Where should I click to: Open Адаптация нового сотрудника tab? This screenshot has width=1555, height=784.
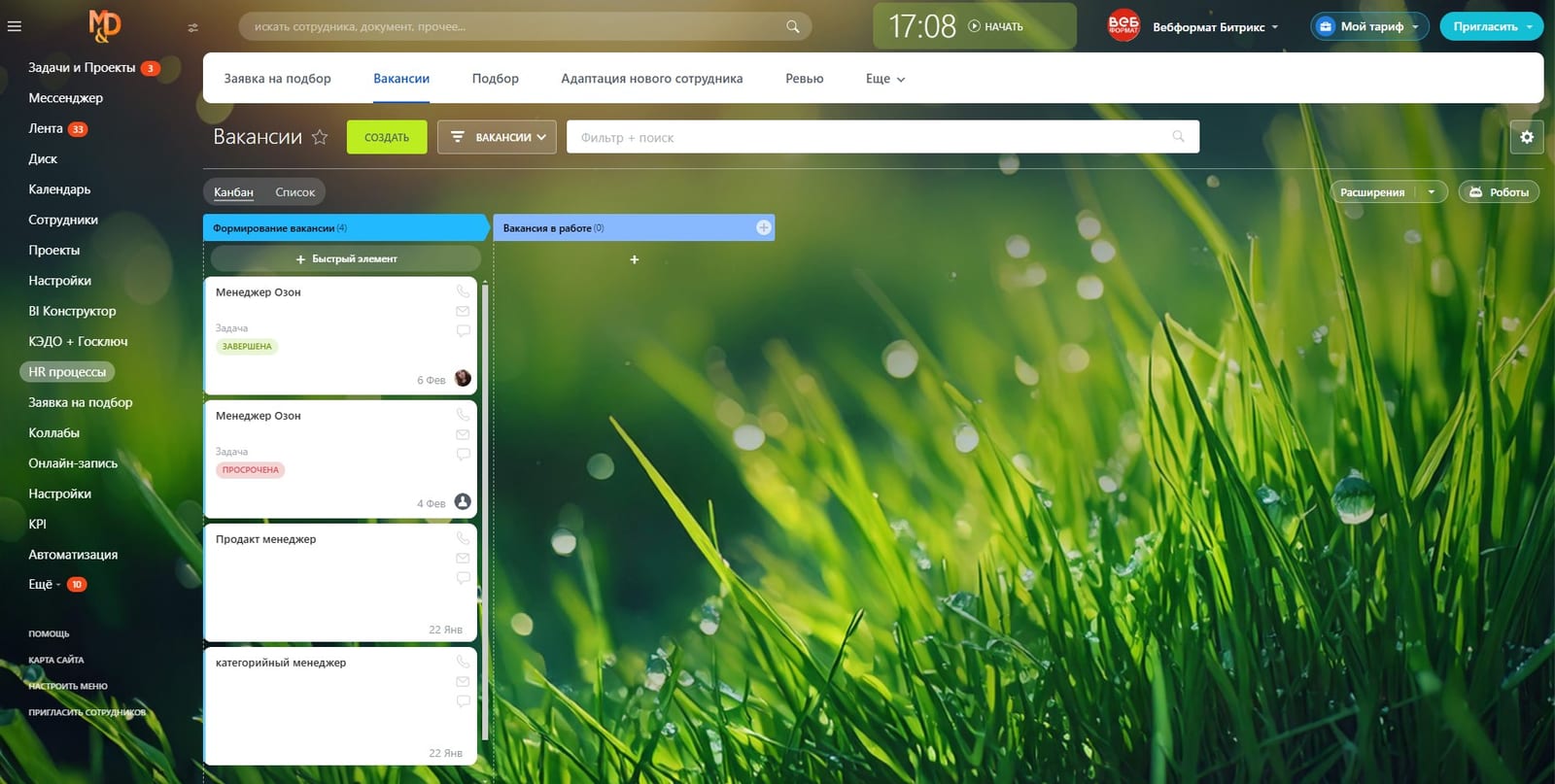652,79
